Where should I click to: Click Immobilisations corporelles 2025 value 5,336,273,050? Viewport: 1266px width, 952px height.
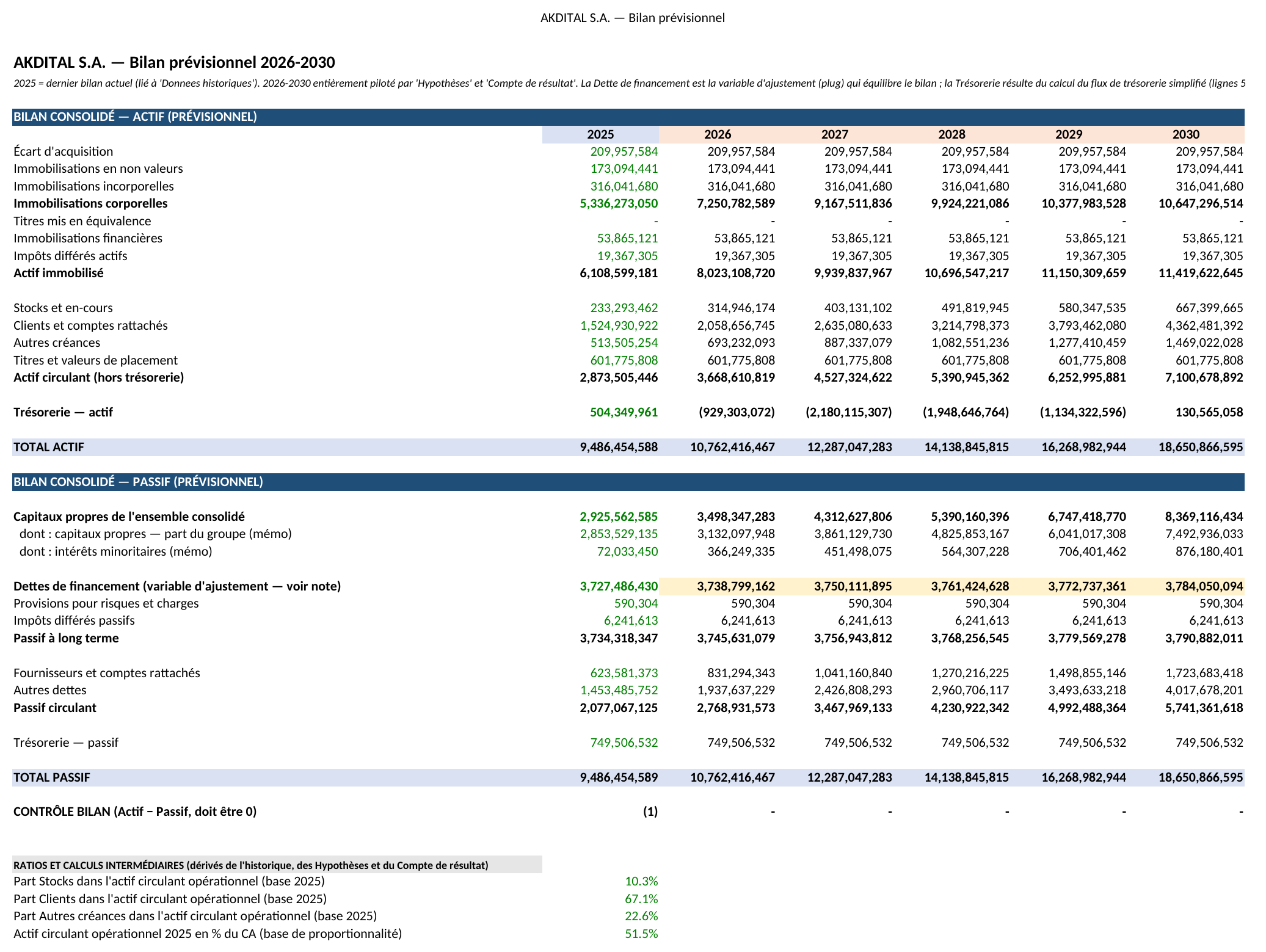[x=619, y=203]
